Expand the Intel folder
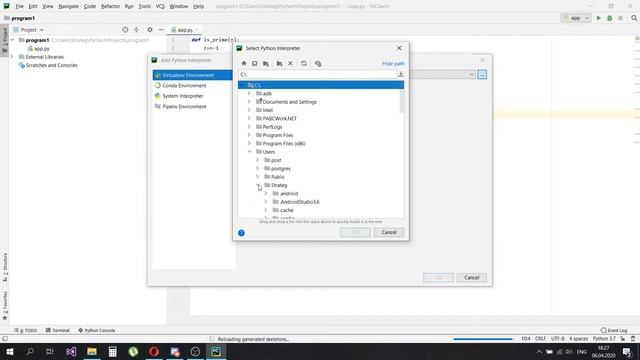 pos(249,110)
